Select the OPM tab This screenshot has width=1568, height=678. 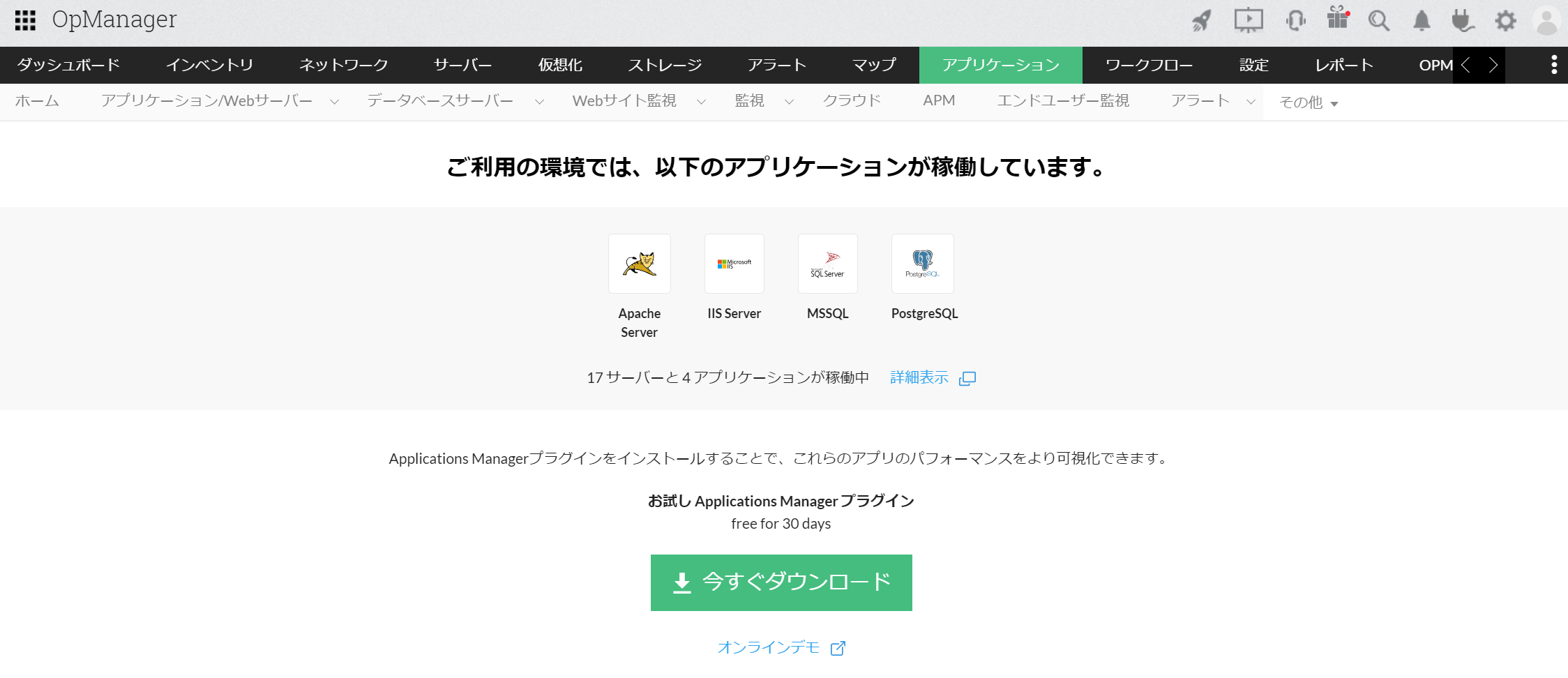pyautogui.click(x=1435, y=65)
